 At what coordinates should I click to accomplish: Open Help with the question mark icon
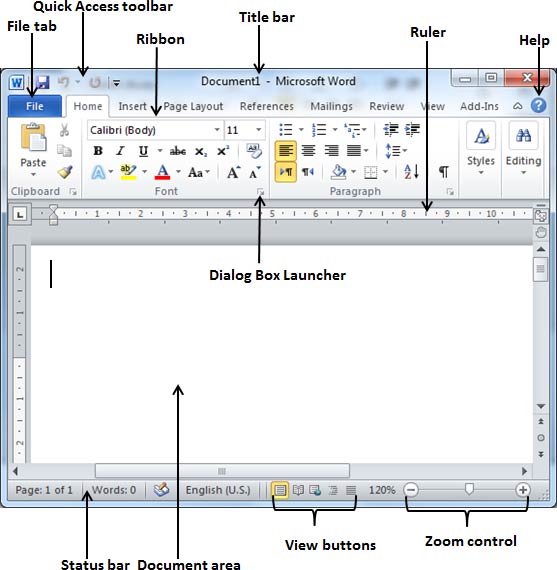pyautogui.click(x=538, y=106)
